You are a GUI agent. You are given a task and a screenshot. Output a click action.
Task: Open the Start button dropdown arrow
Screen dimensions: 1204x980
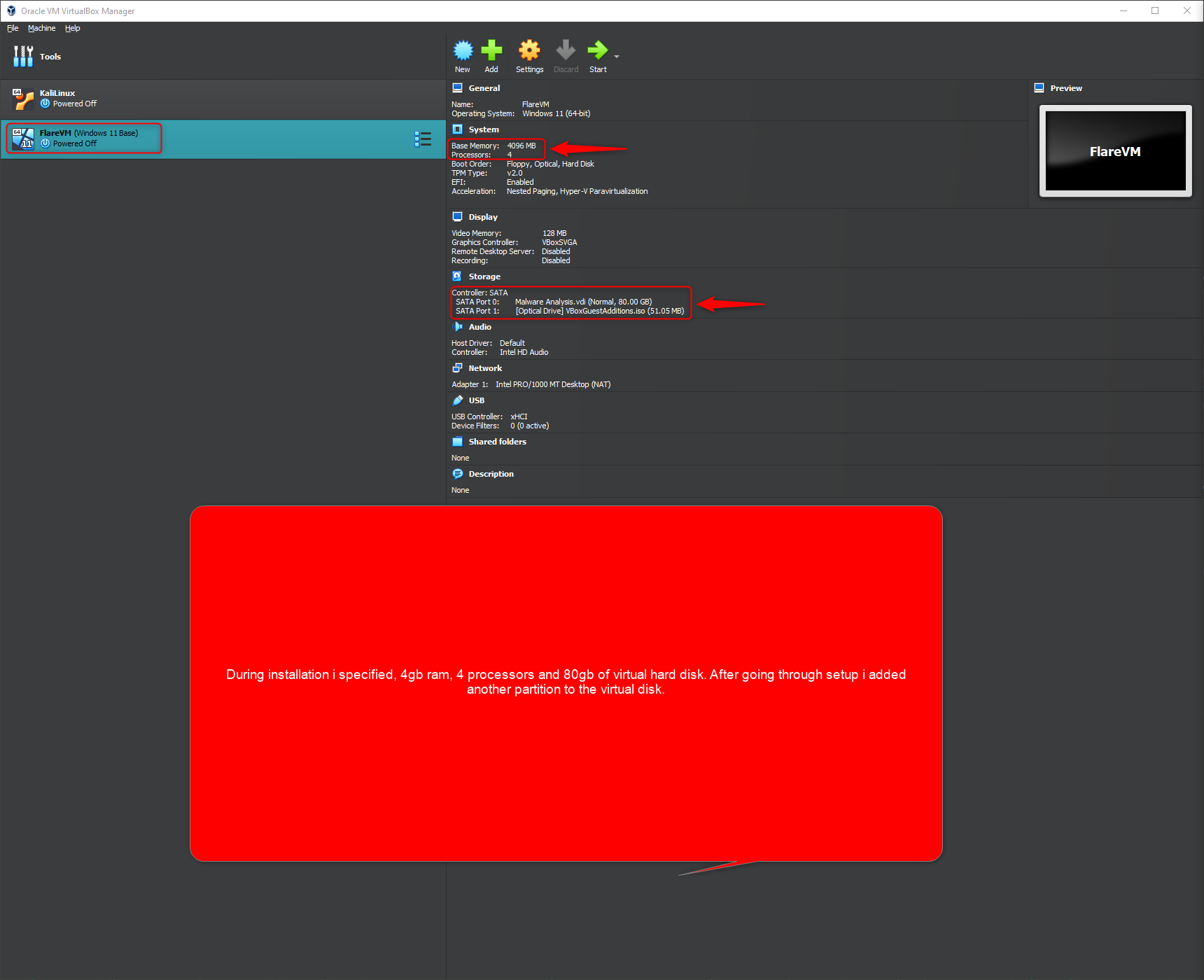tap(616, 57)
